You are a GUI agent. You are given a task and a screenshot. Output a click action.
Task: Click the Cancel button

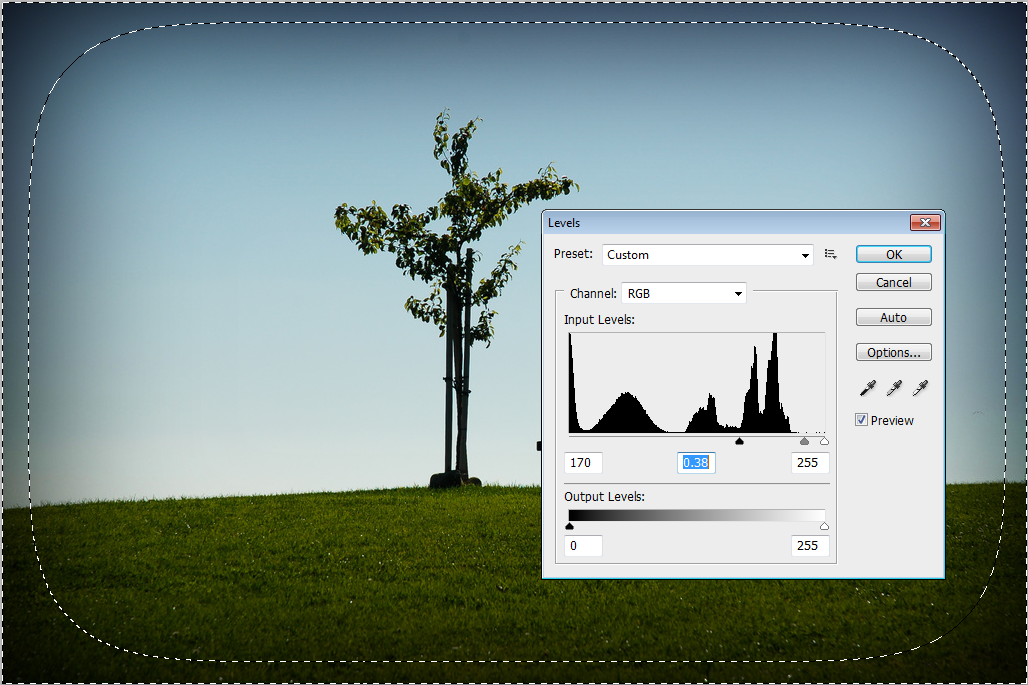893,283
